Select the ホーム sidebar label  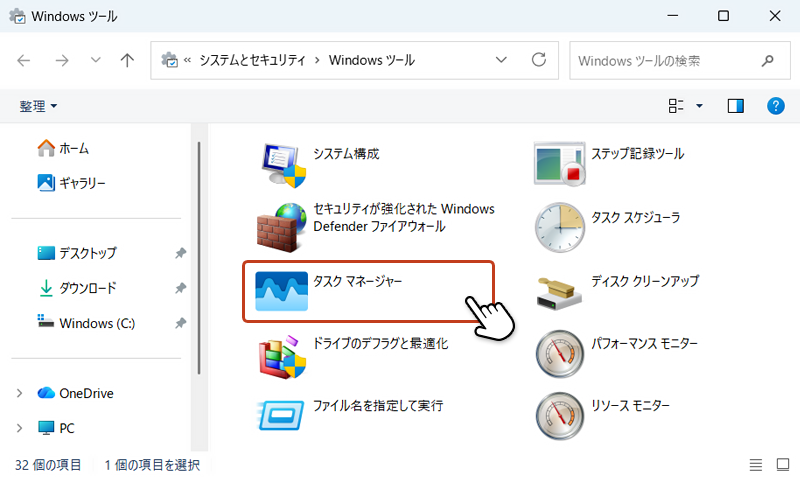[74, 148]
